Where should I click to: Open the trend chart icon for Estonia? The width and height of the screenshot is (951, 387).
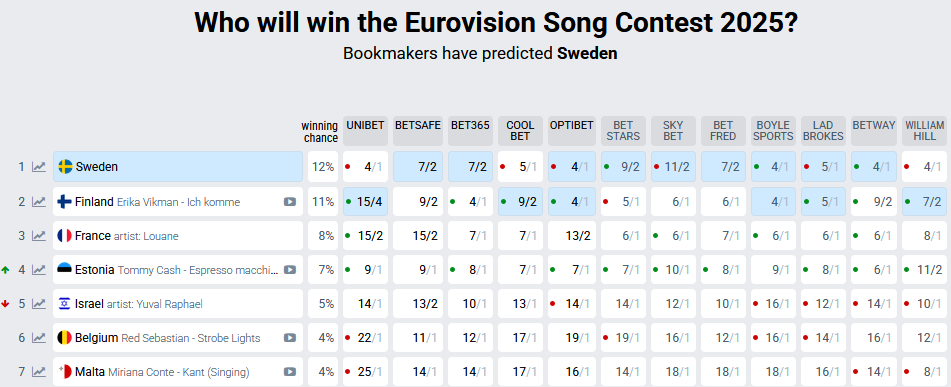tap(39, 270)
